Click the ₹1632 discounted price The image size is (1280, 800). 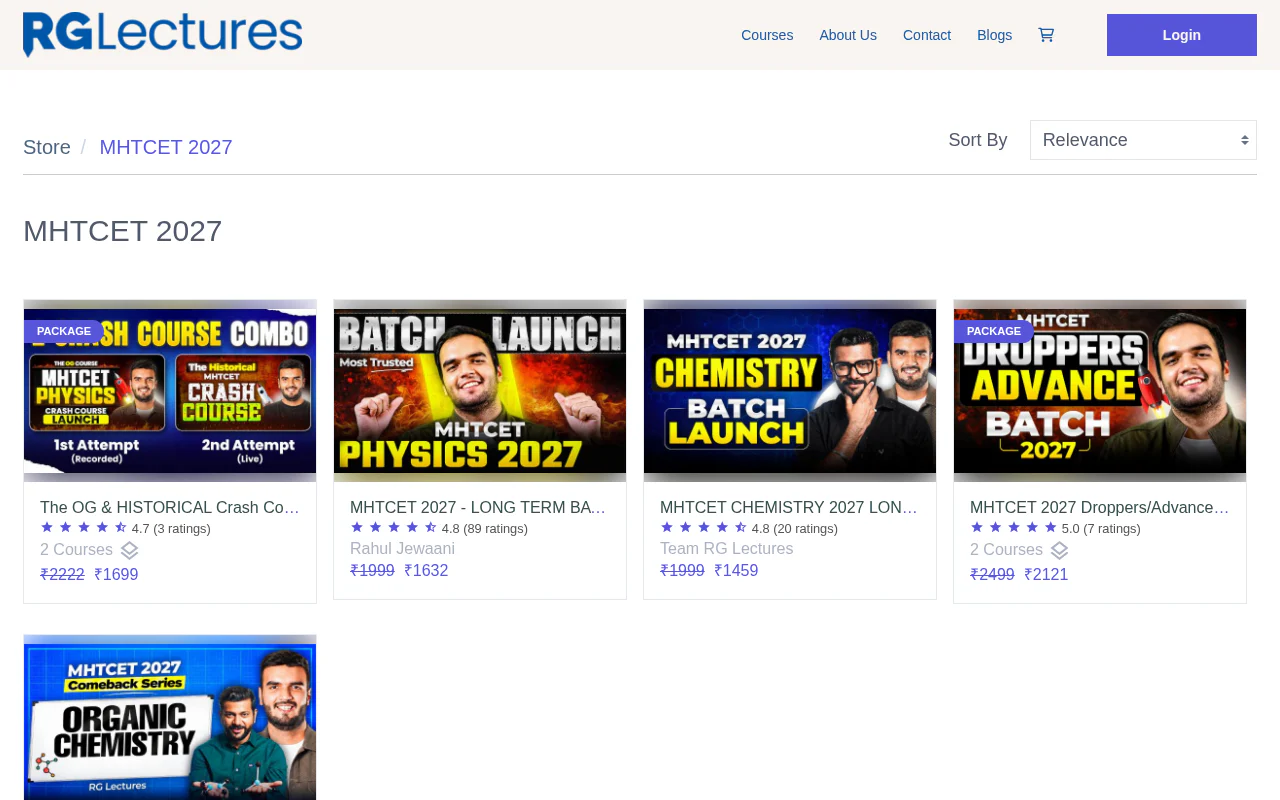[x=426, y=571]
